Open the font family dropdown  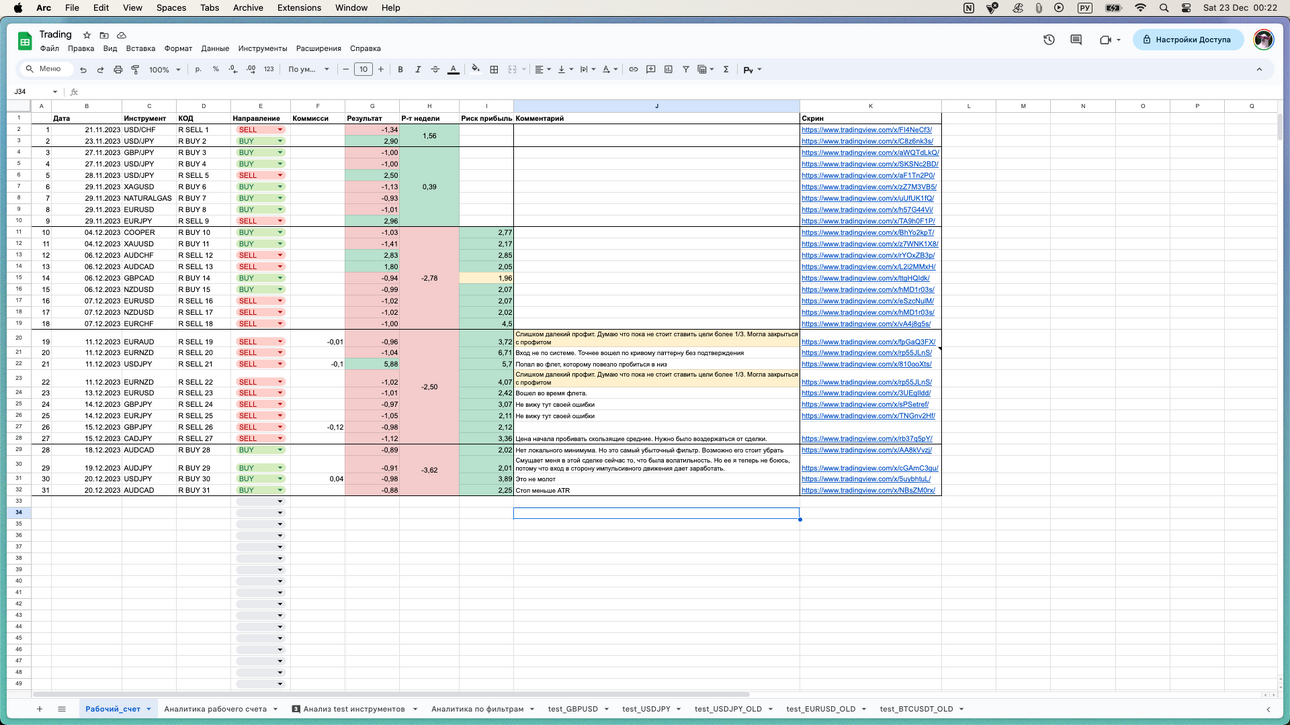[308, 70]
